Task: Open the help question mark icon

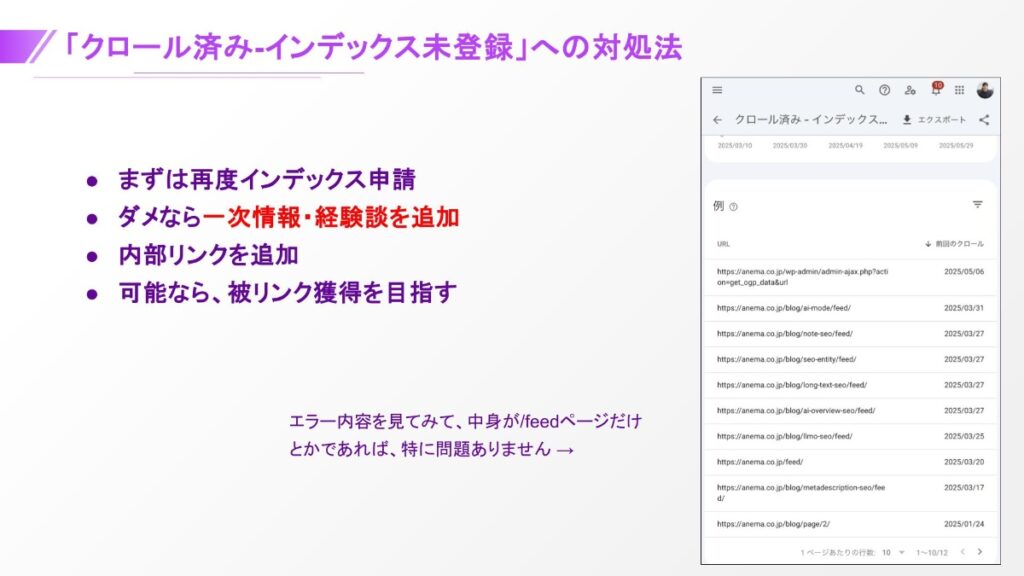Action: click(x=884, y=90)
